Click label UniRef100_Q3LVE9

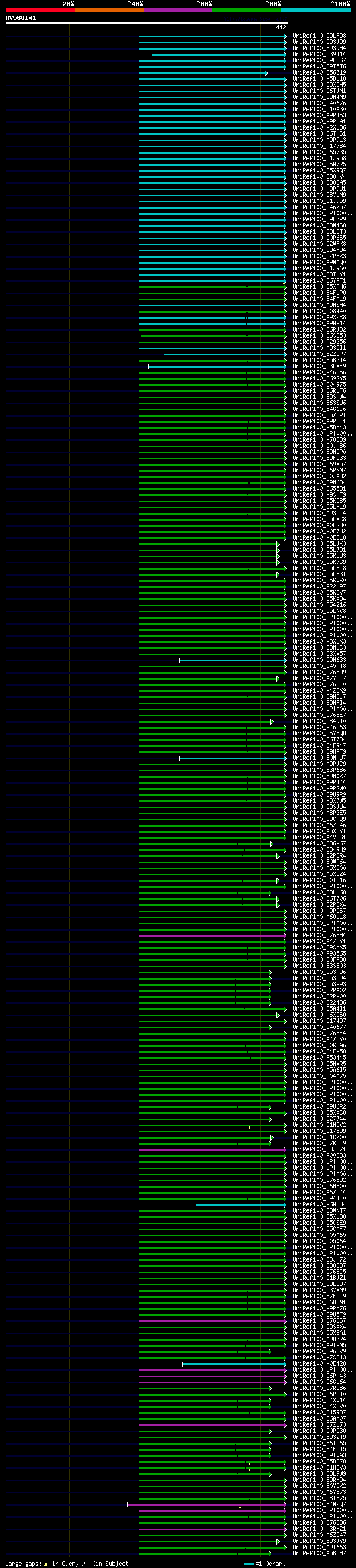319,367
